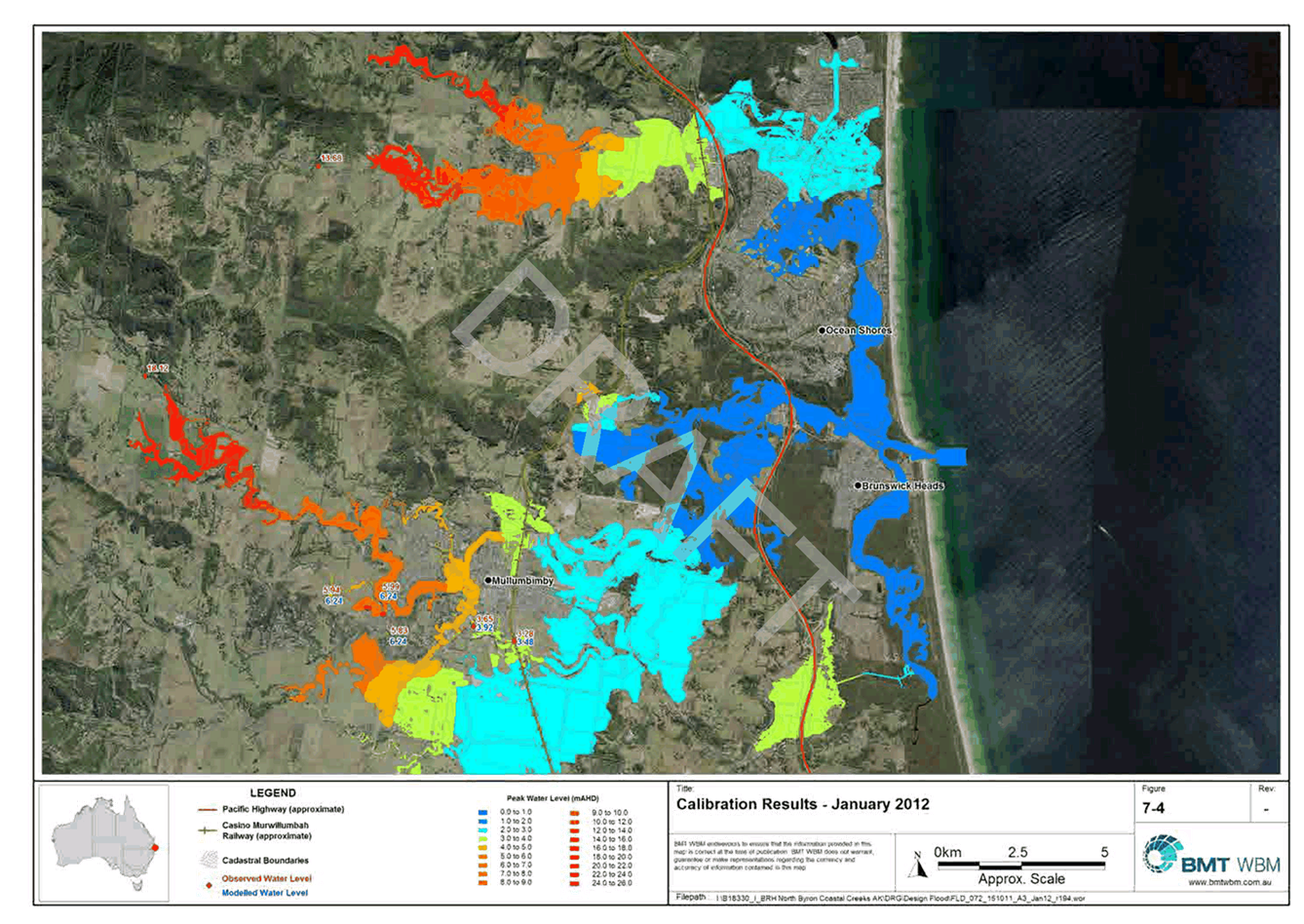
Task: Click the Casino Murwillumbah Railway line symbol
Action: coord(207,830)
